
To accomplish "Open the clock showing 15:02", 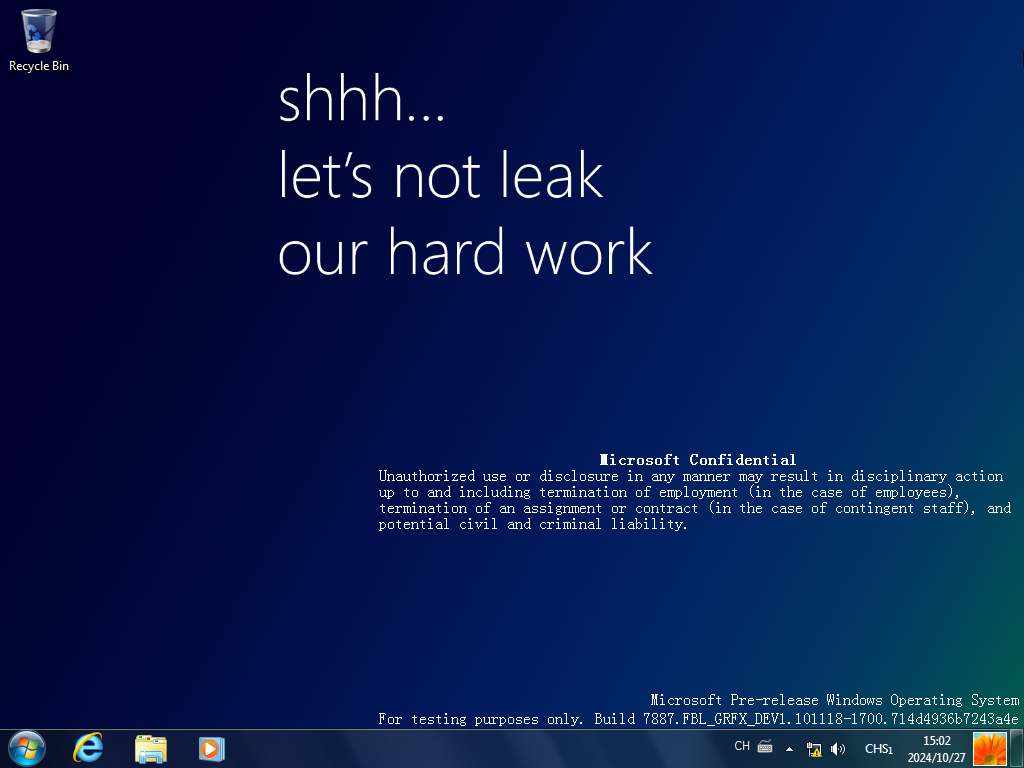I will coord(936,749).
